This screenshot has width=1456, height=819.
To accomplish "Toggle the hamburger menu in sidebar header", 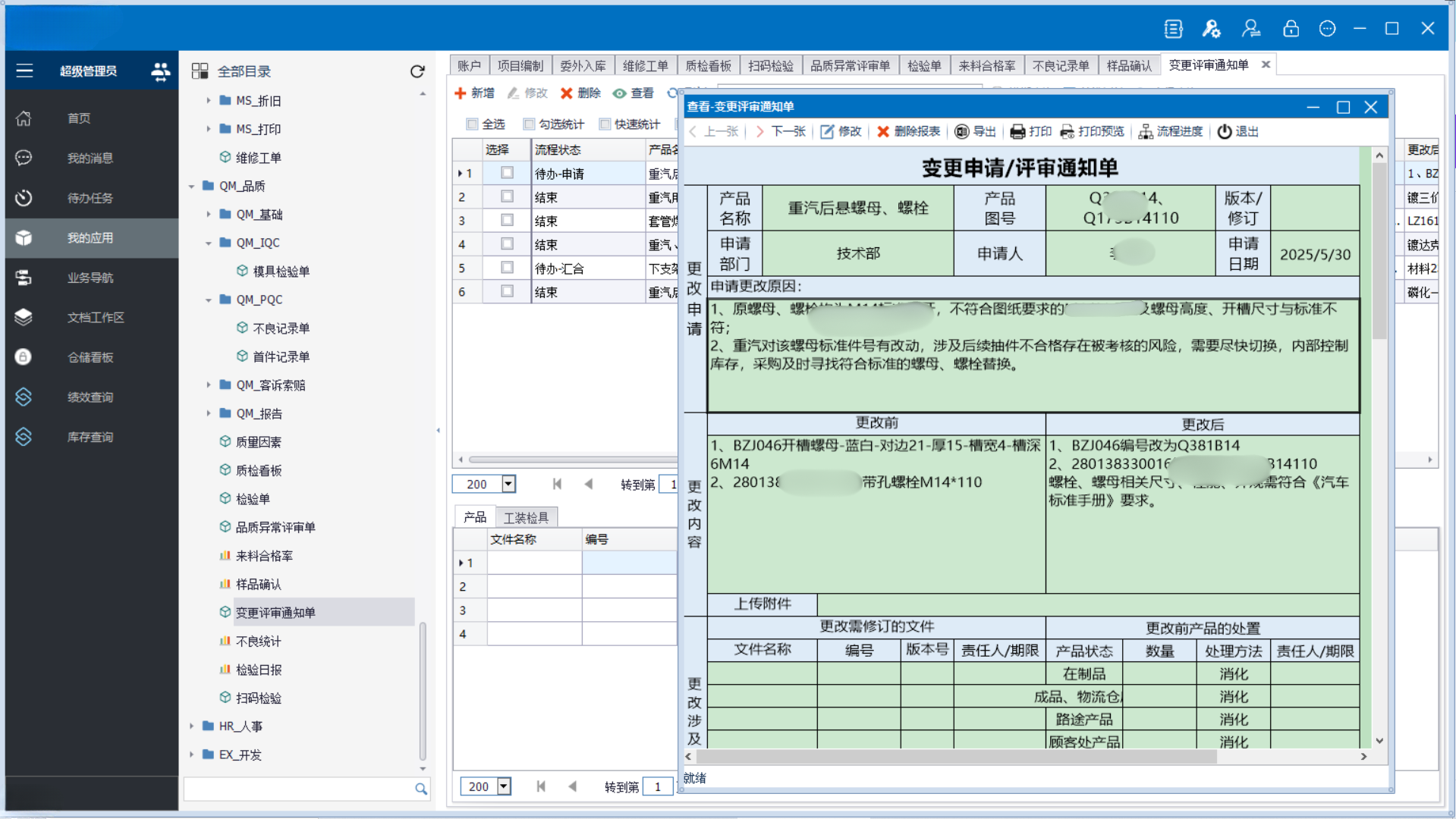I will (x=24, y=71).
